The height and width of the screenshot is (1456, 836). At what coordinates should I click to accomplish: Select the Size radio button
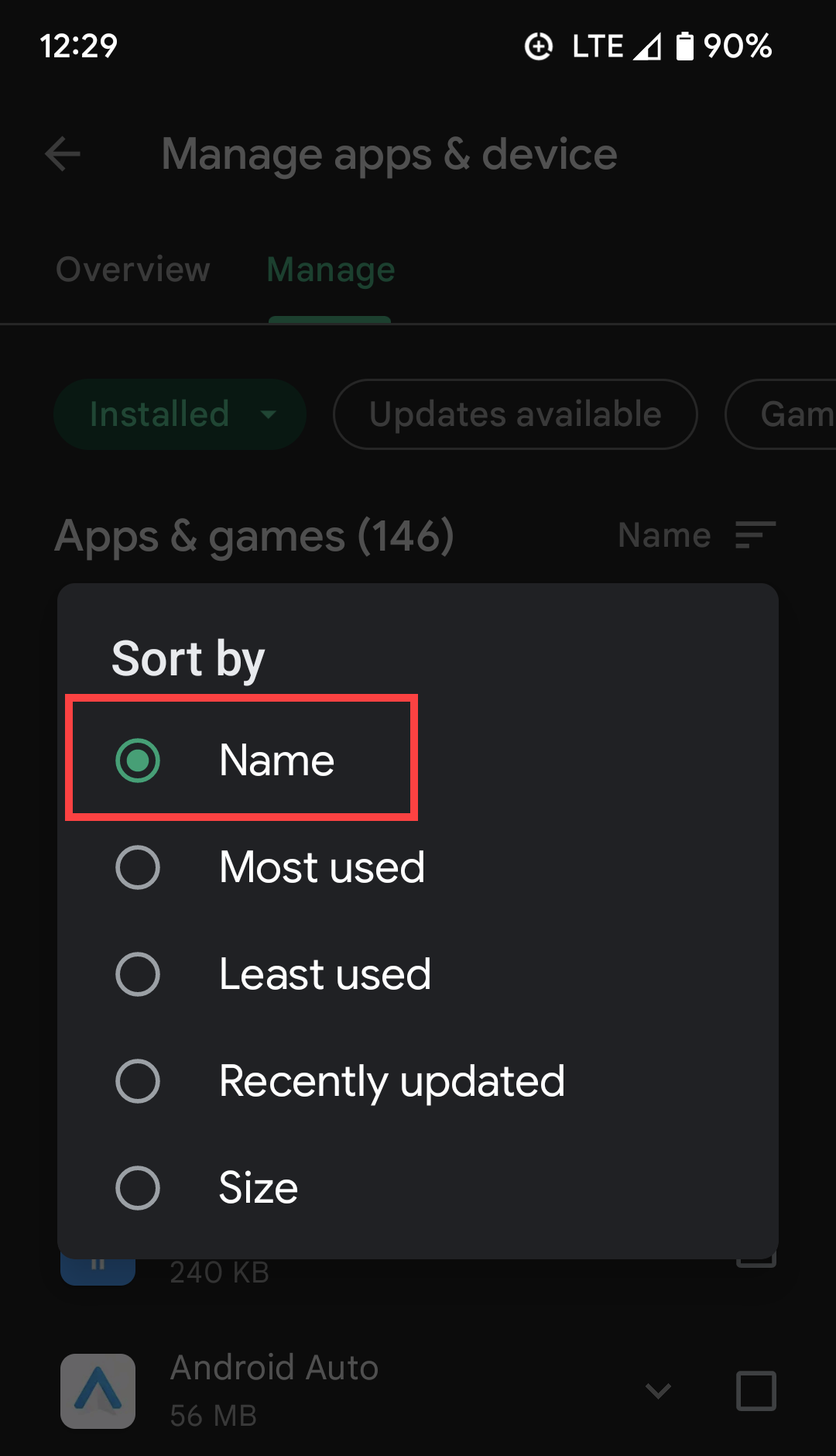(138, 1188)
